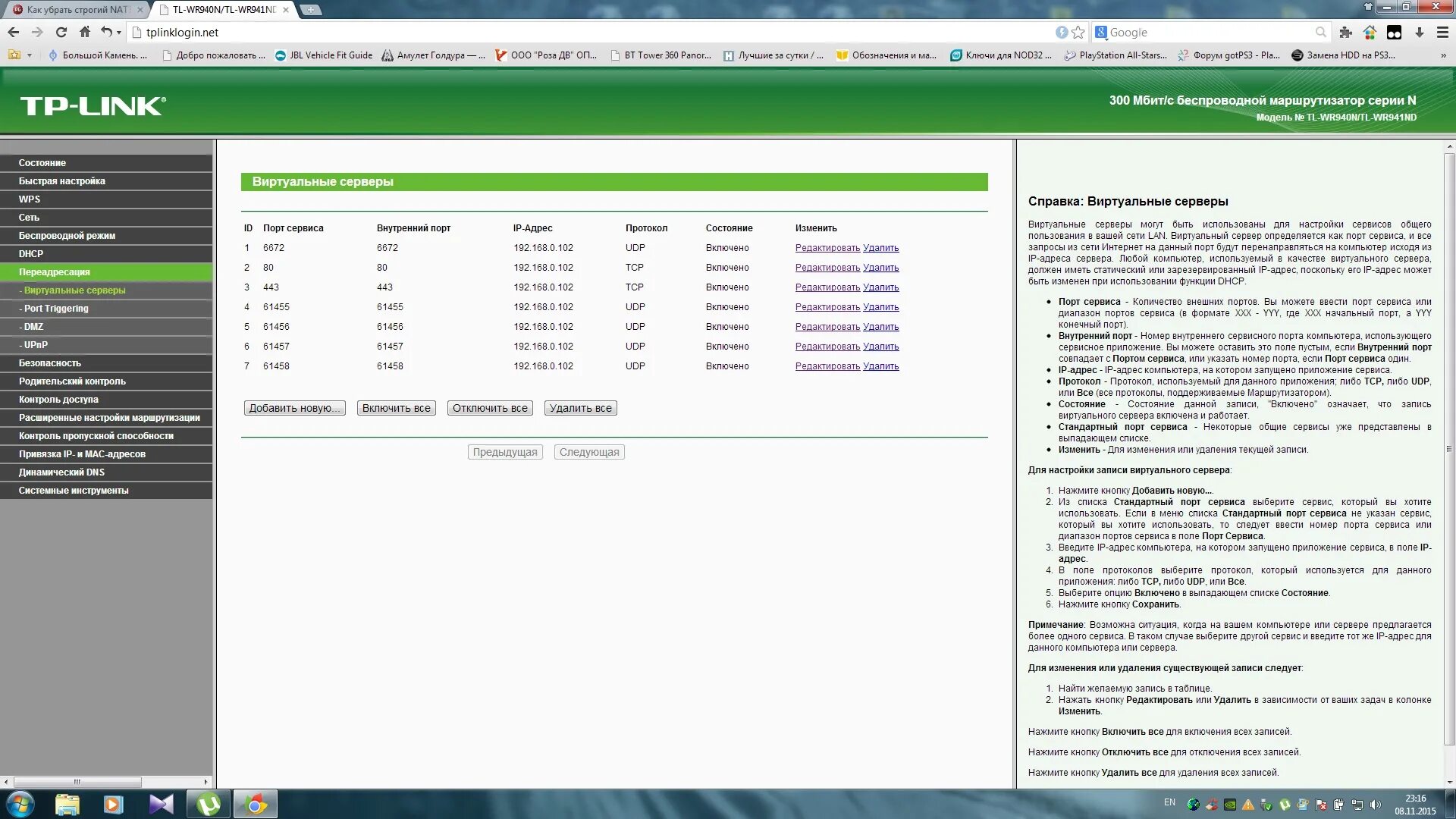Screen dimensions: 1456x819
Task: Open the browser hamburger menu
Action: [1442, 32]
